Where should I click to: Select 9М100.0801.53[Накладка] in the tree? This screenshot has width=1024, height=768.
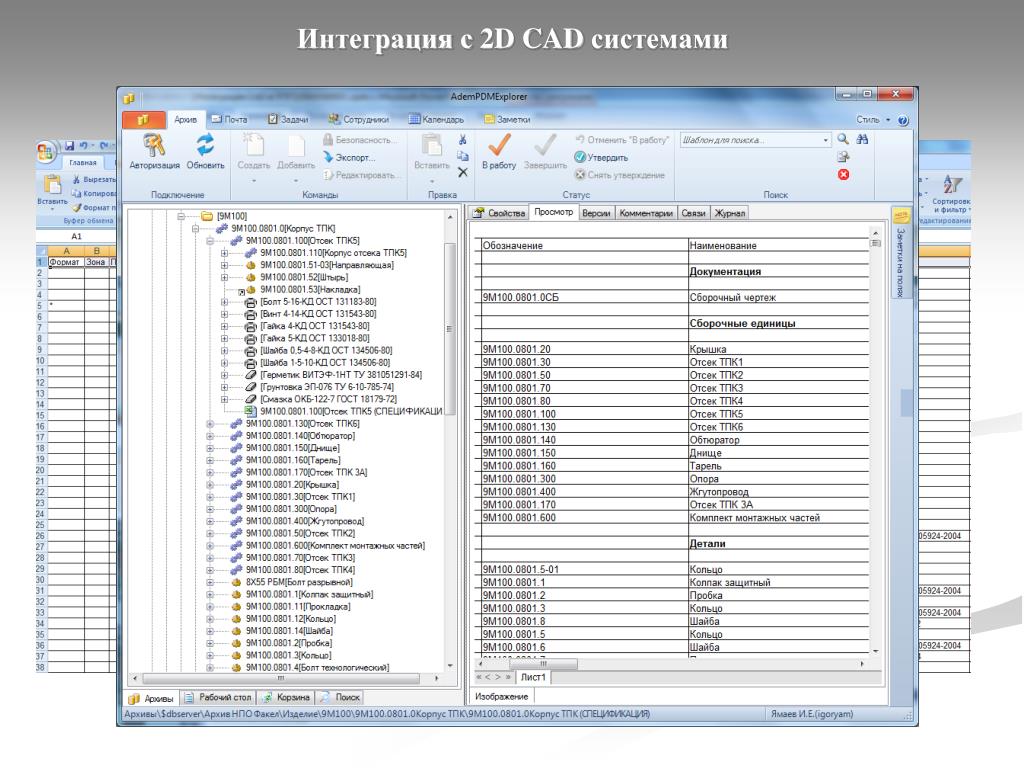tap(310, 289)
